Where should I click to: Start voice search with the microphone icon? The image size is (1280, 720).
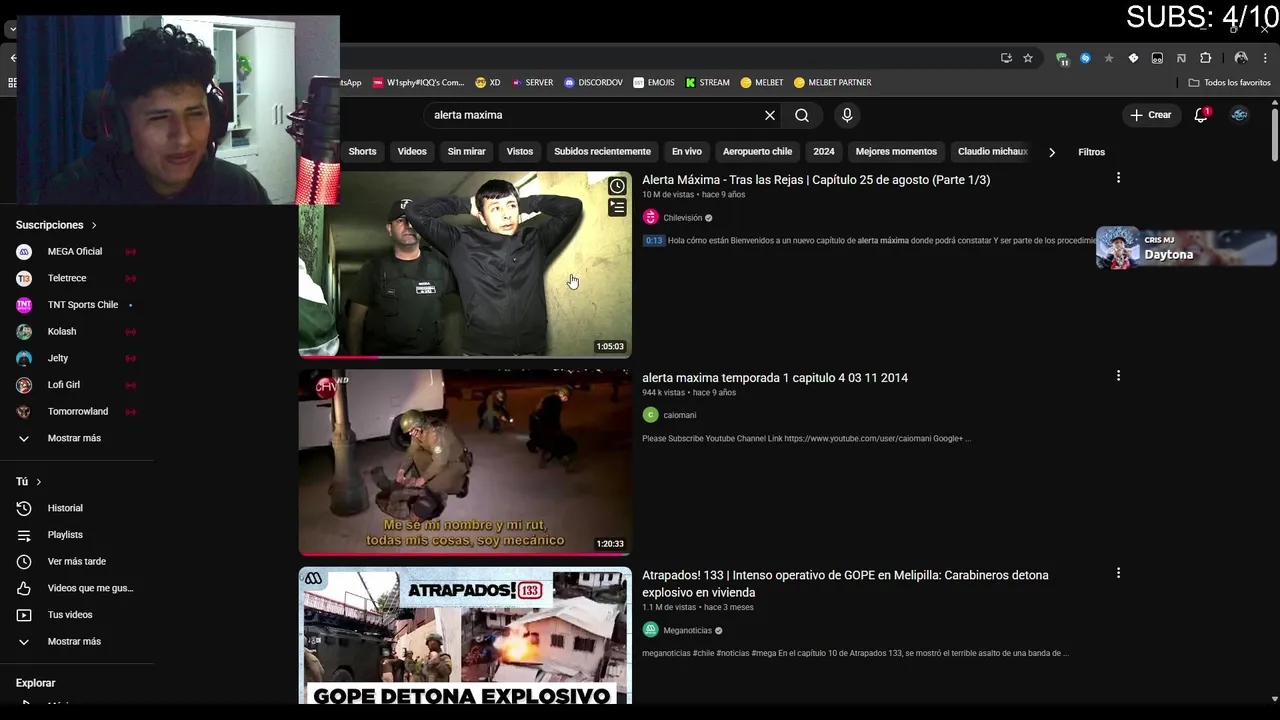(847, 115)
